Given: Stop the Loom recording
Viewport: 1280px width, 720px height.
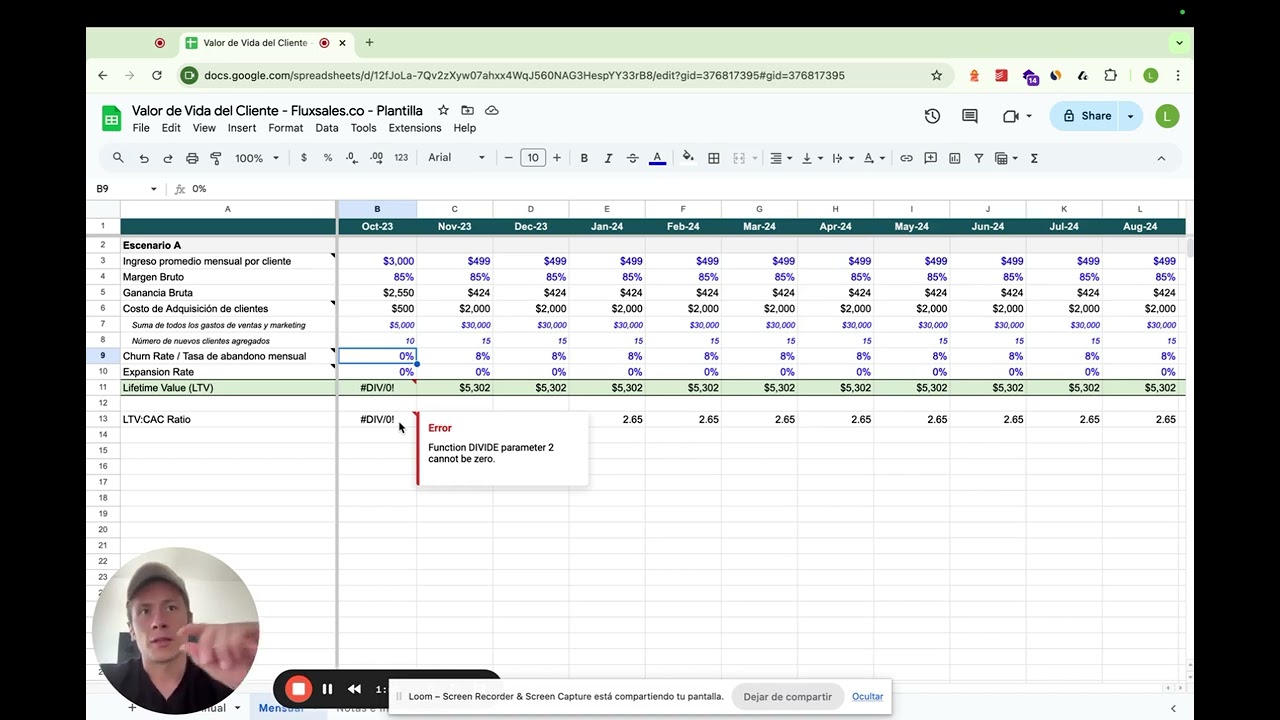Looking at the screenshot, I should point(298,689).
